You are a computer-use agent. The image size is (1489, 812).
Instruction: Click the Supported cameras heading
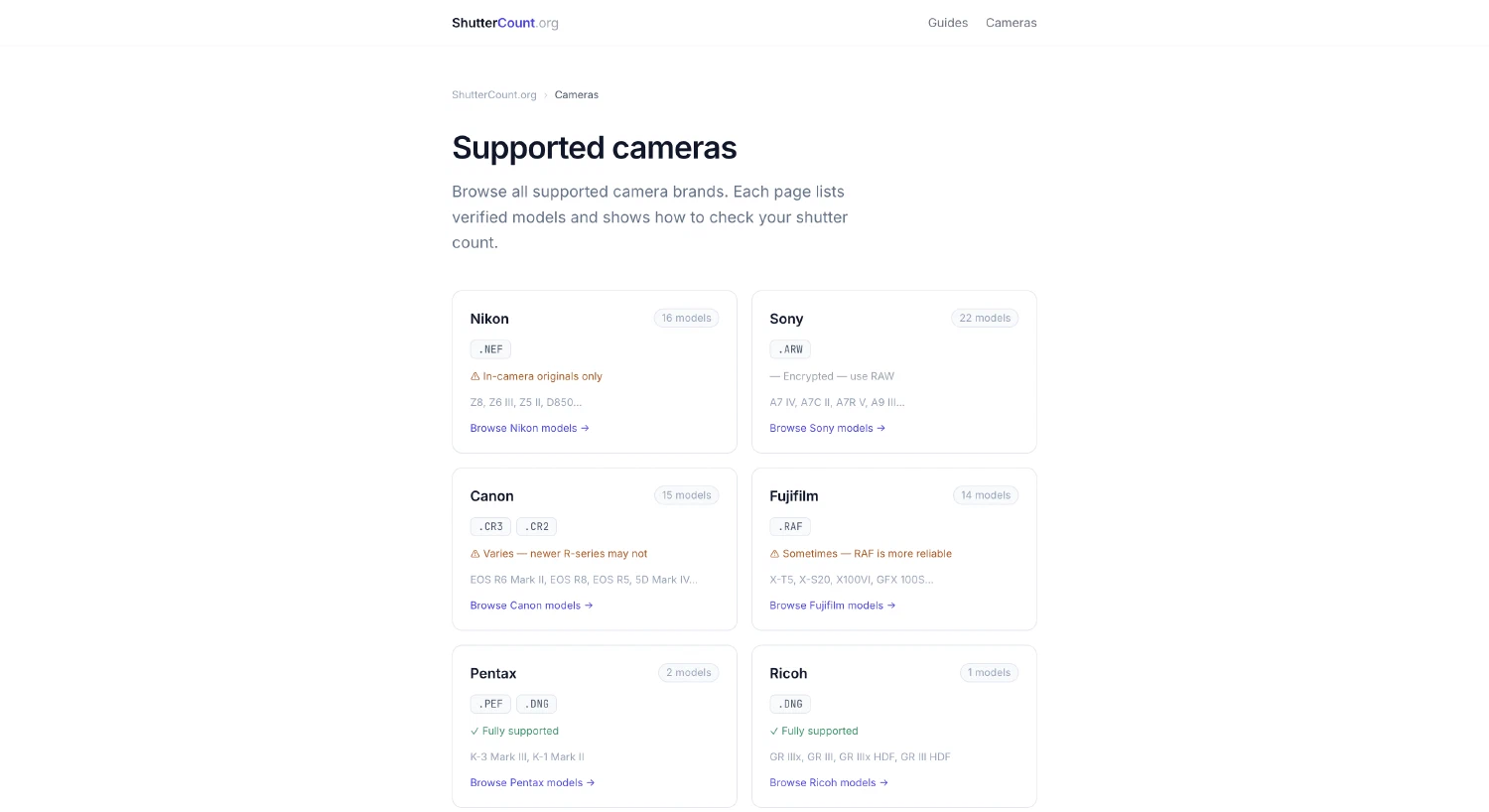tap(594, 148)
